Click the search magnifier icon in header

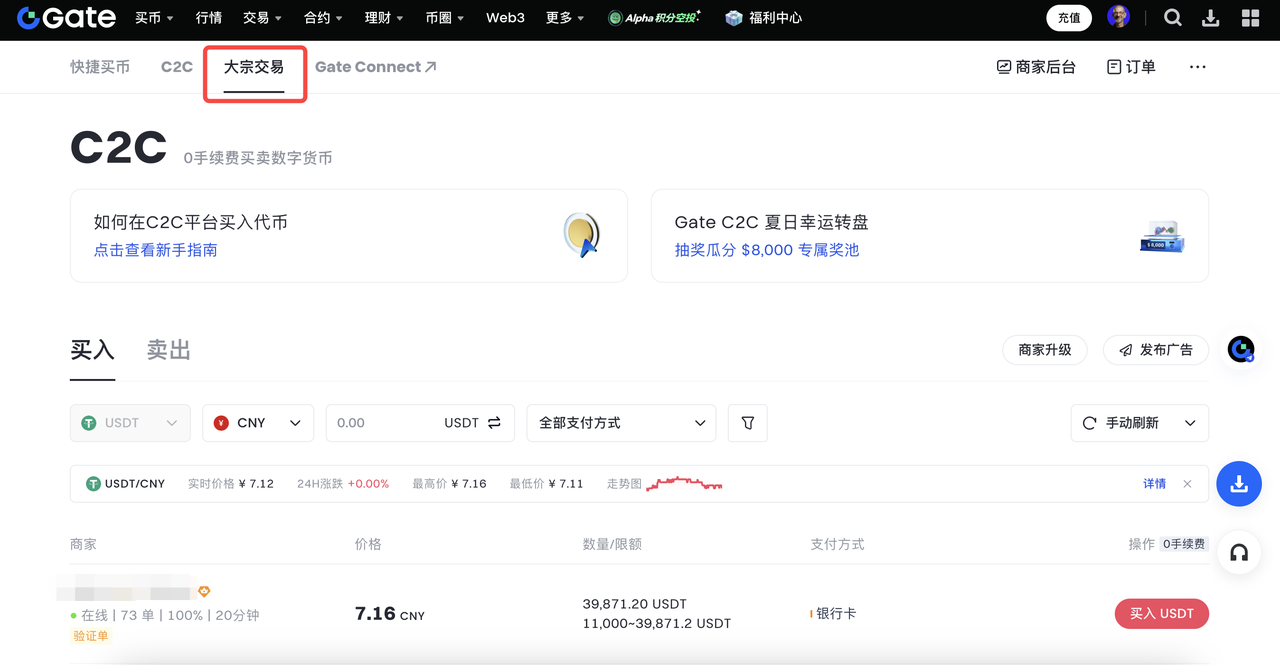(1173, 18)
